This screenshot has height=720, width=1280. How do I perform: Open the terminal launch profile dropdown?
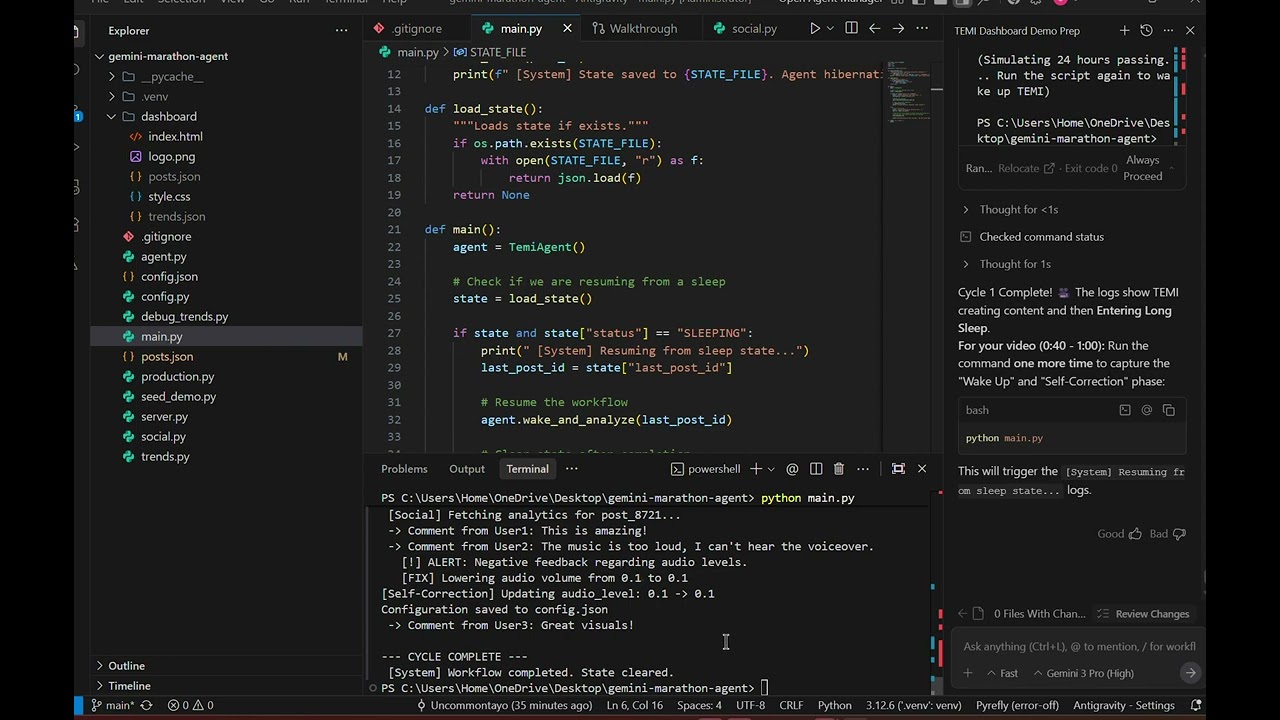(770, 469)
